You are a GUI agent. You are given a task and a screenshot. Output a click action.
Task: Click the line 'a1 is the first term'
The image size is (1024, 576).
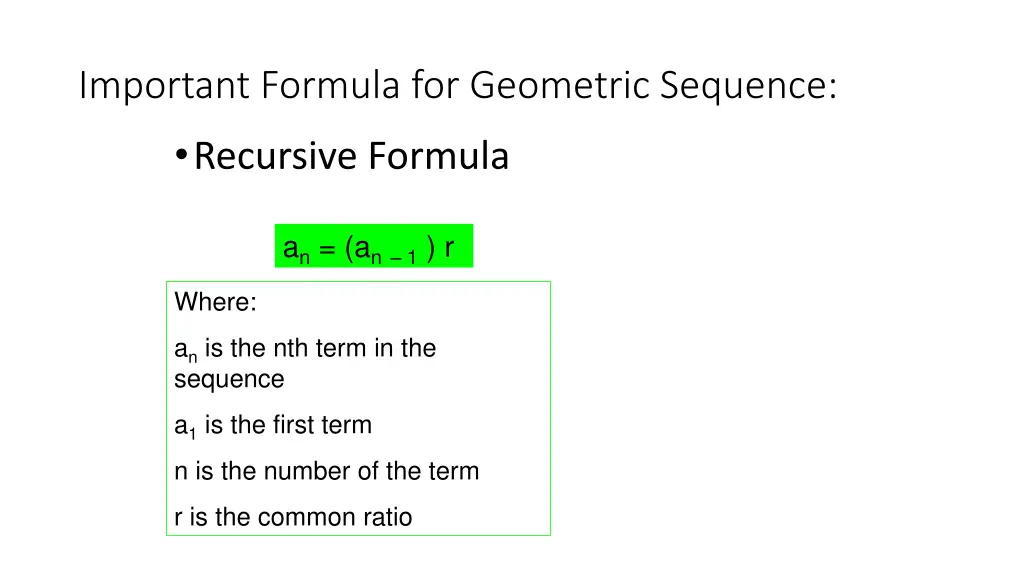coord(273,425)
